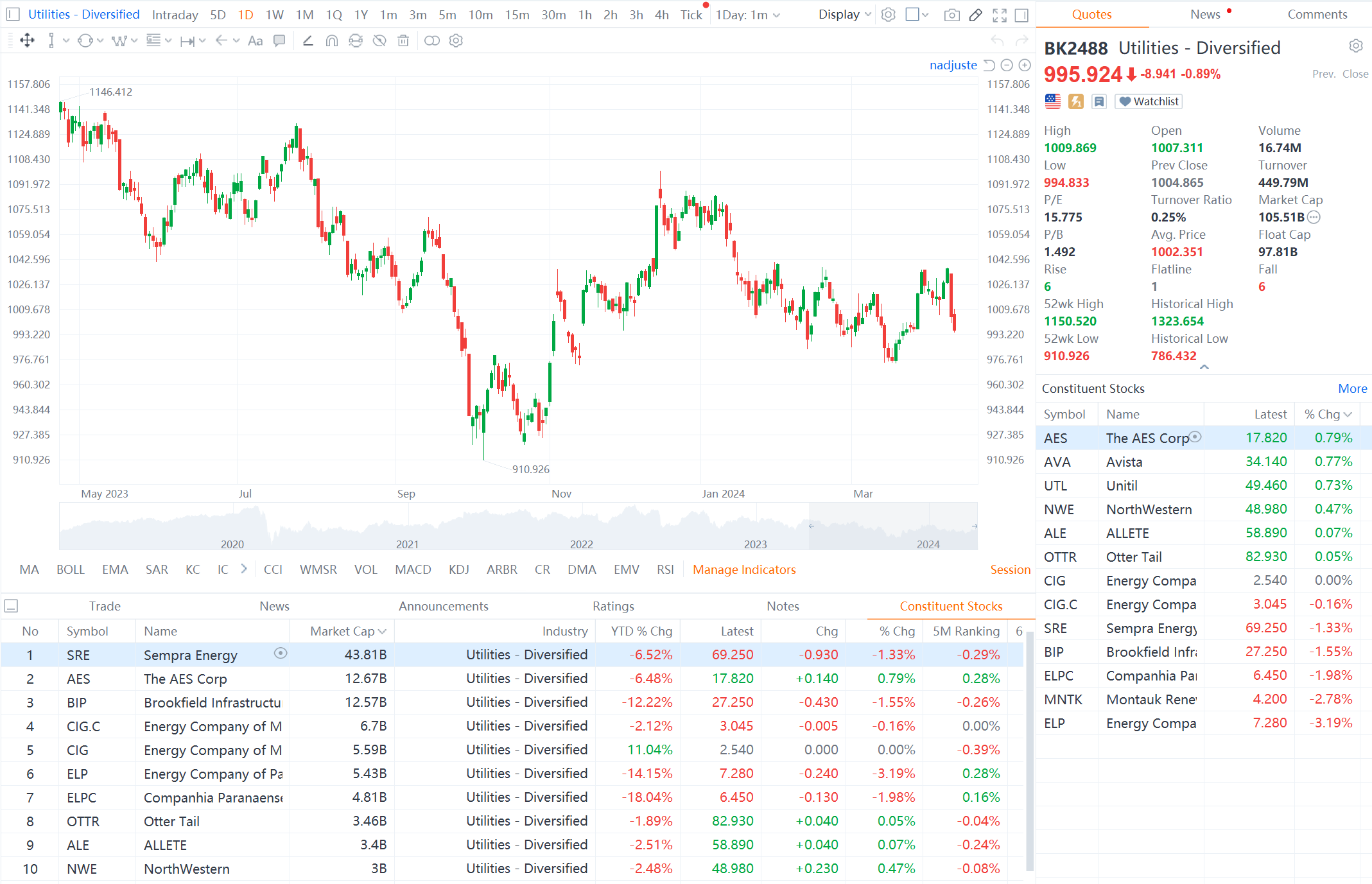Open the chart layout square dropdown
1372x884 pixels.
click(917, 15)
